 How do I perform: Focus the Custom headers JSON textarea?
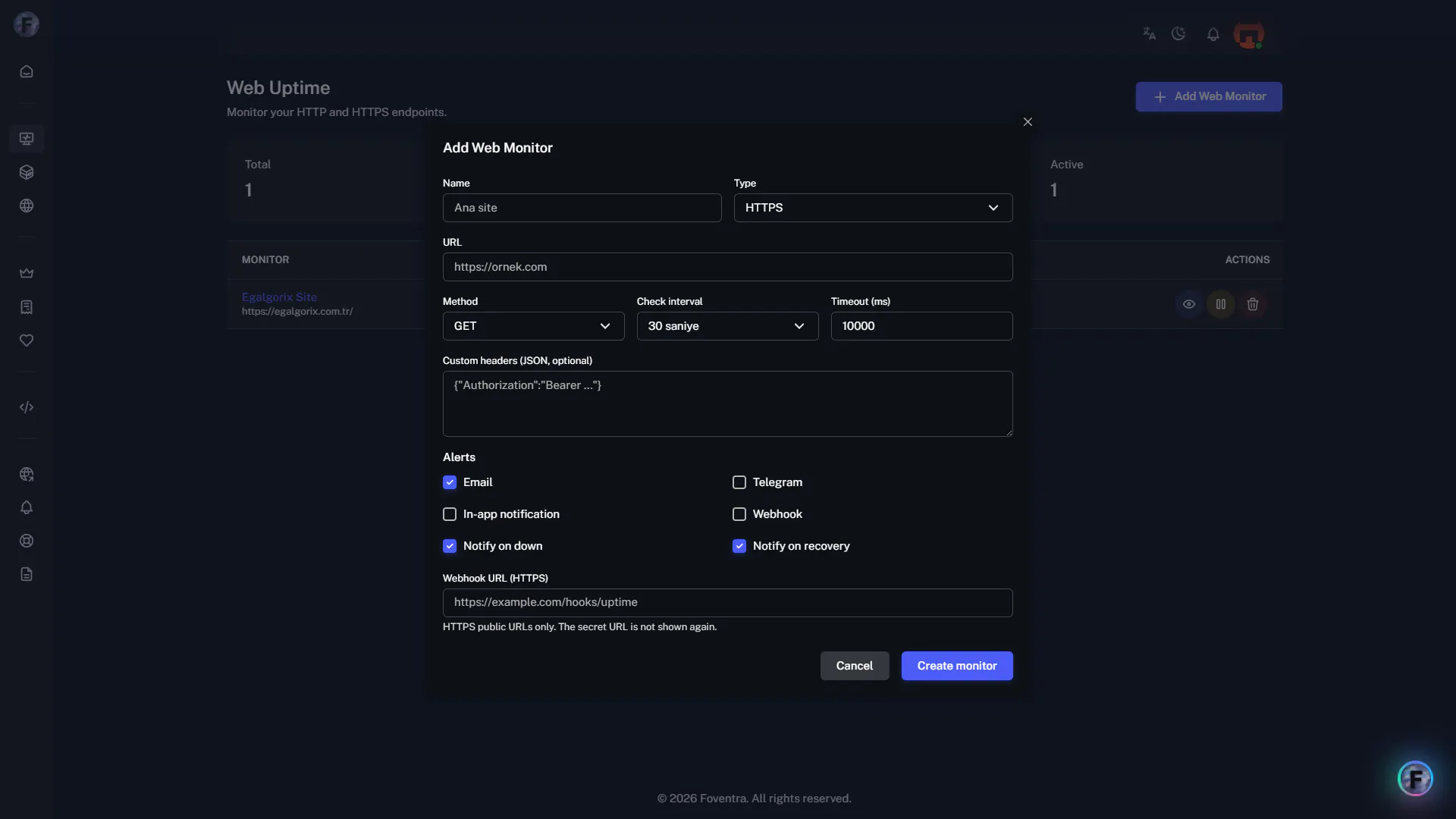[727, 403]
